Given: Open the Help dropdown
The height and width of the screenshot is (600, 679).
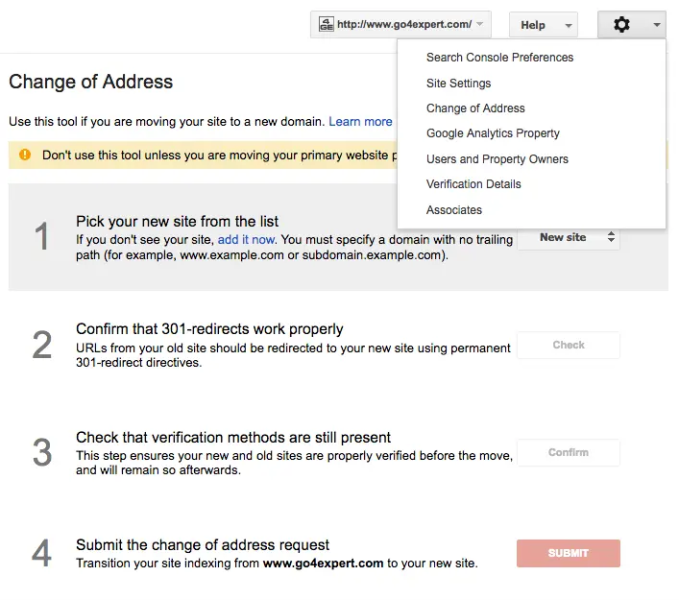Looking at the screenshot, I should 543,25.
